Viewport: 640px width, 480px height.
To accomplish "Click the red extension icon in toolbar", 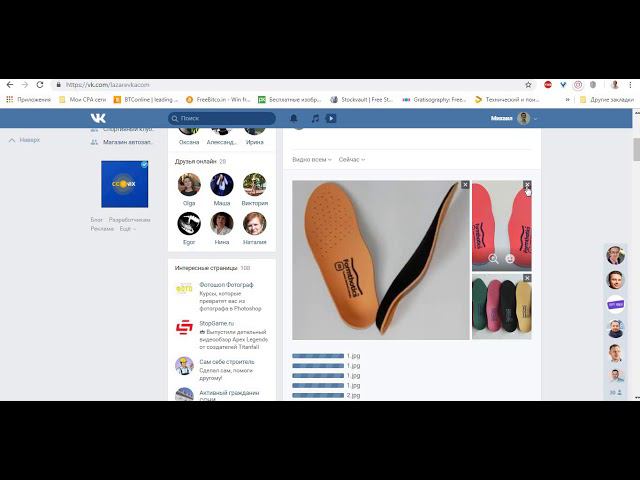I will (548, 85).
